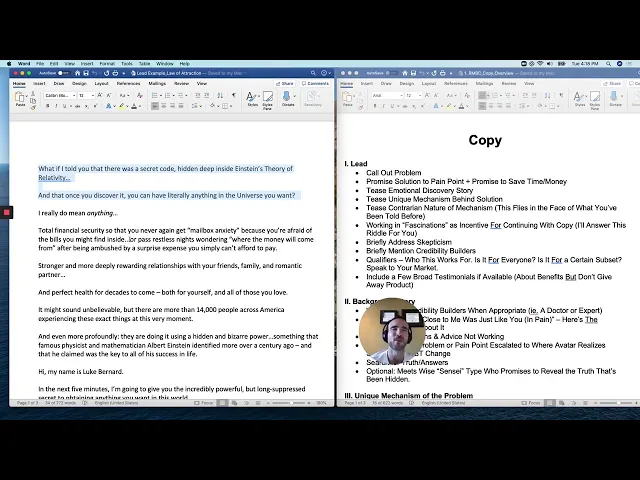Click font color swatch in Lead Example window

tap(134, 106)
